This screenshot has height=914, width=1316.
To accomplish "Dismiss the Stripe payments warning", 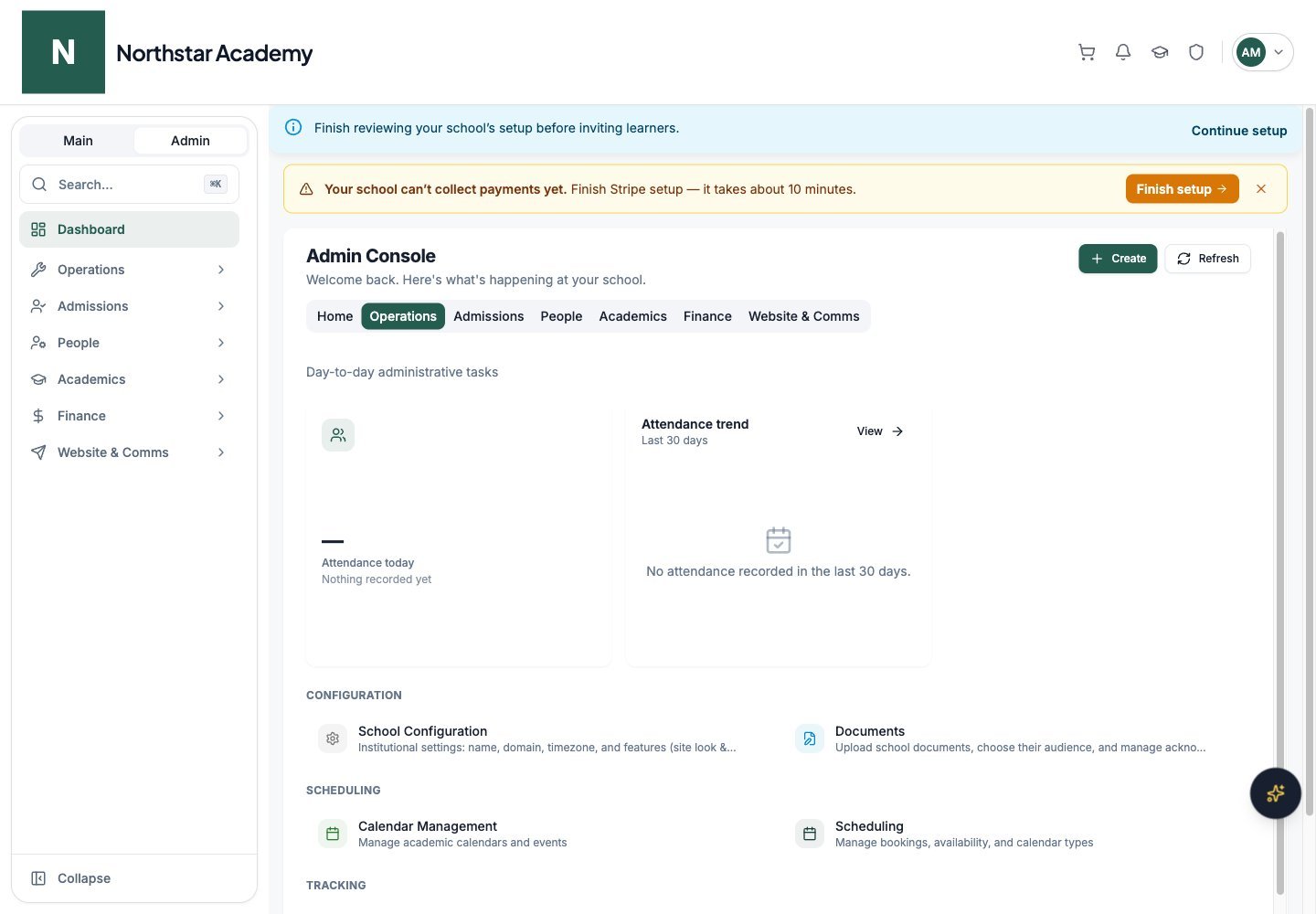I will point(1261,189).
